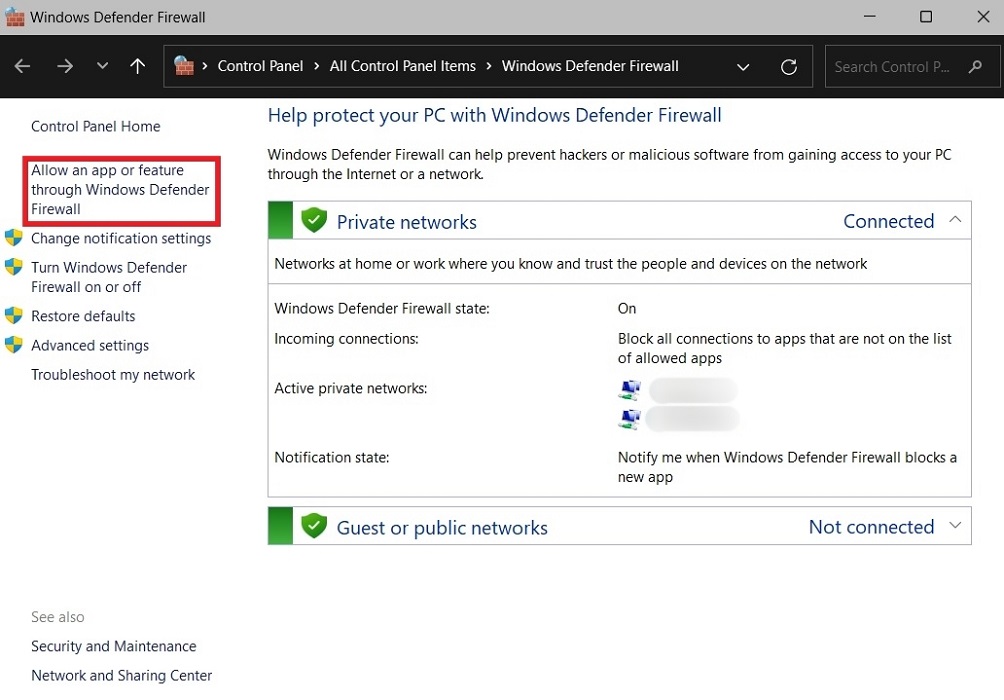Screen dimensions: 1004x700
Task: Open the address bar recent locations dropdown
Action: 743,66
